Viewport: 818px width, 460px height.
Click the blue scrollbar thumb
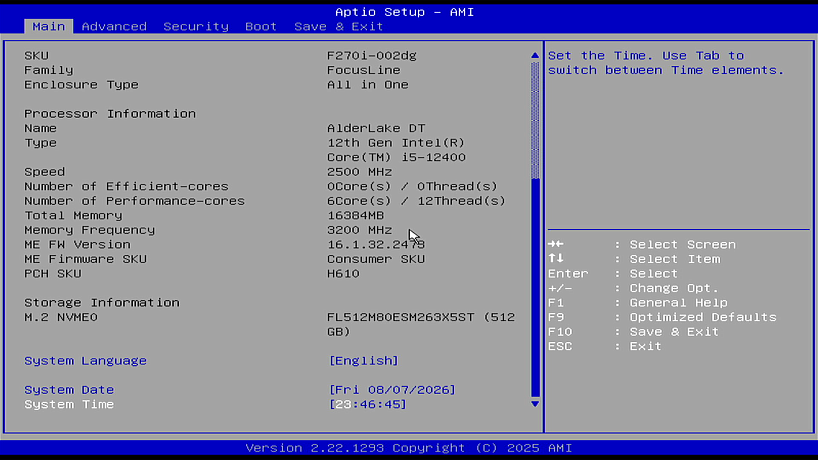[535, 287]
